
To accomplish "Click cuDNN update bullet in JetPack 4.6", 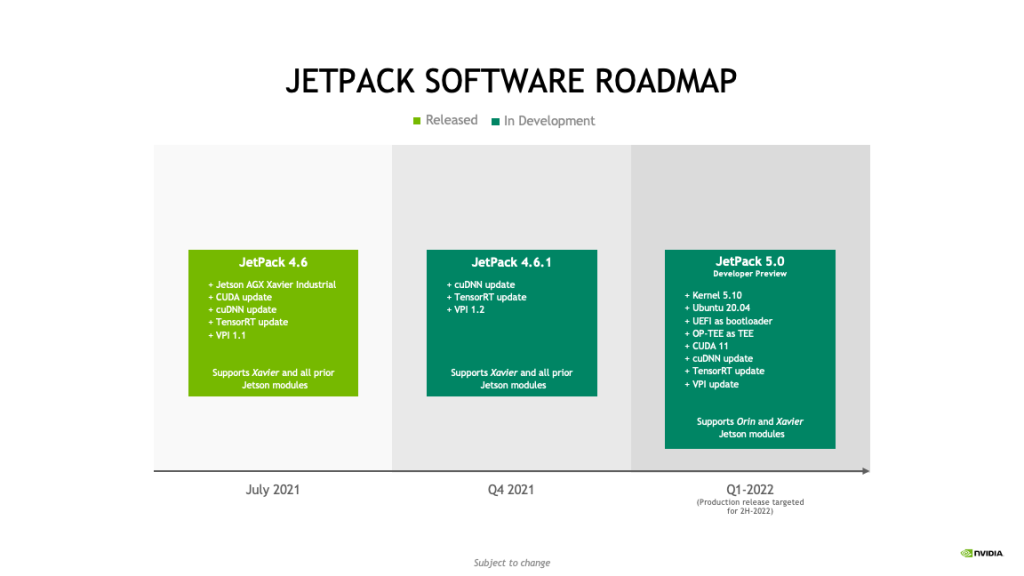I will pyautogui.click(x=242, y=310).
